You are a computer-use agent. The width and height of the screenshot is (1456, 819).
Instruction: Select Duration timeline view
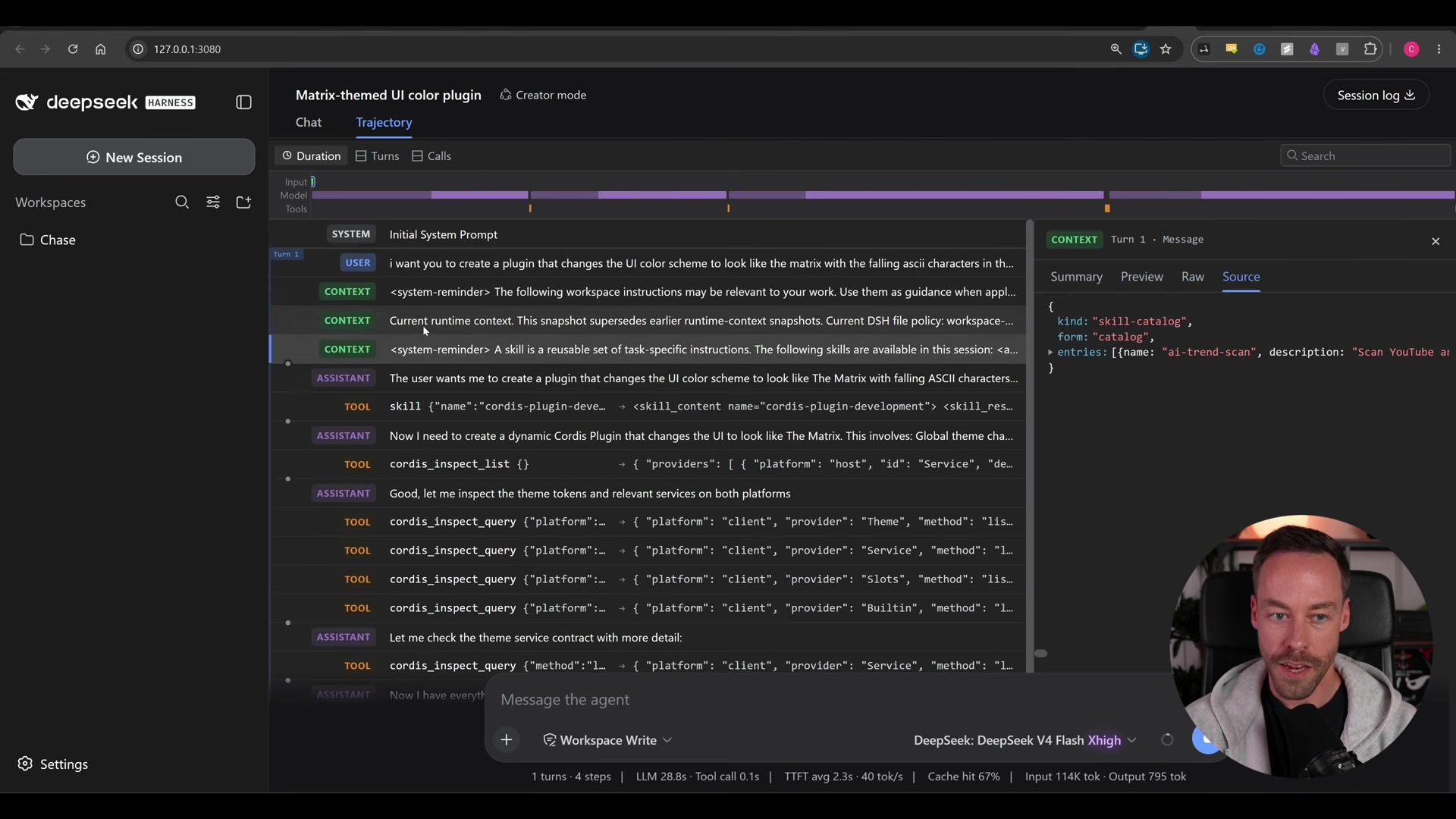click(312, 156)
